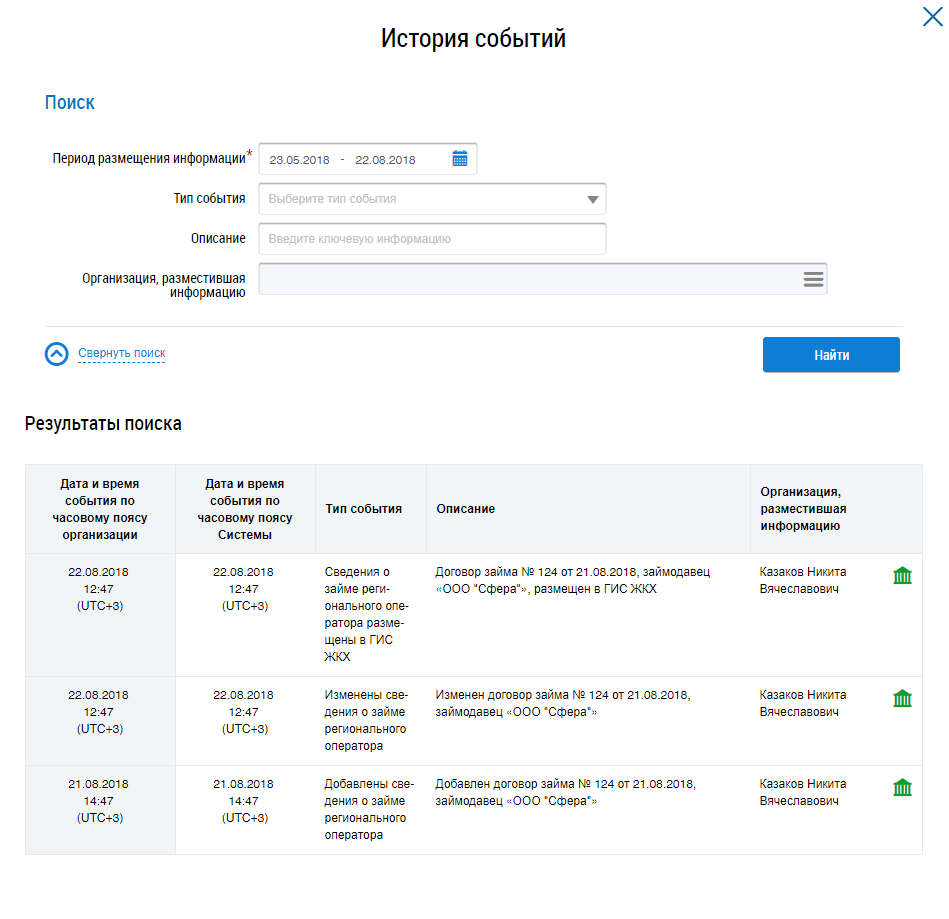Click bank icon in first result row
Screen dimensions: 949x919
[x=902, y=575]
